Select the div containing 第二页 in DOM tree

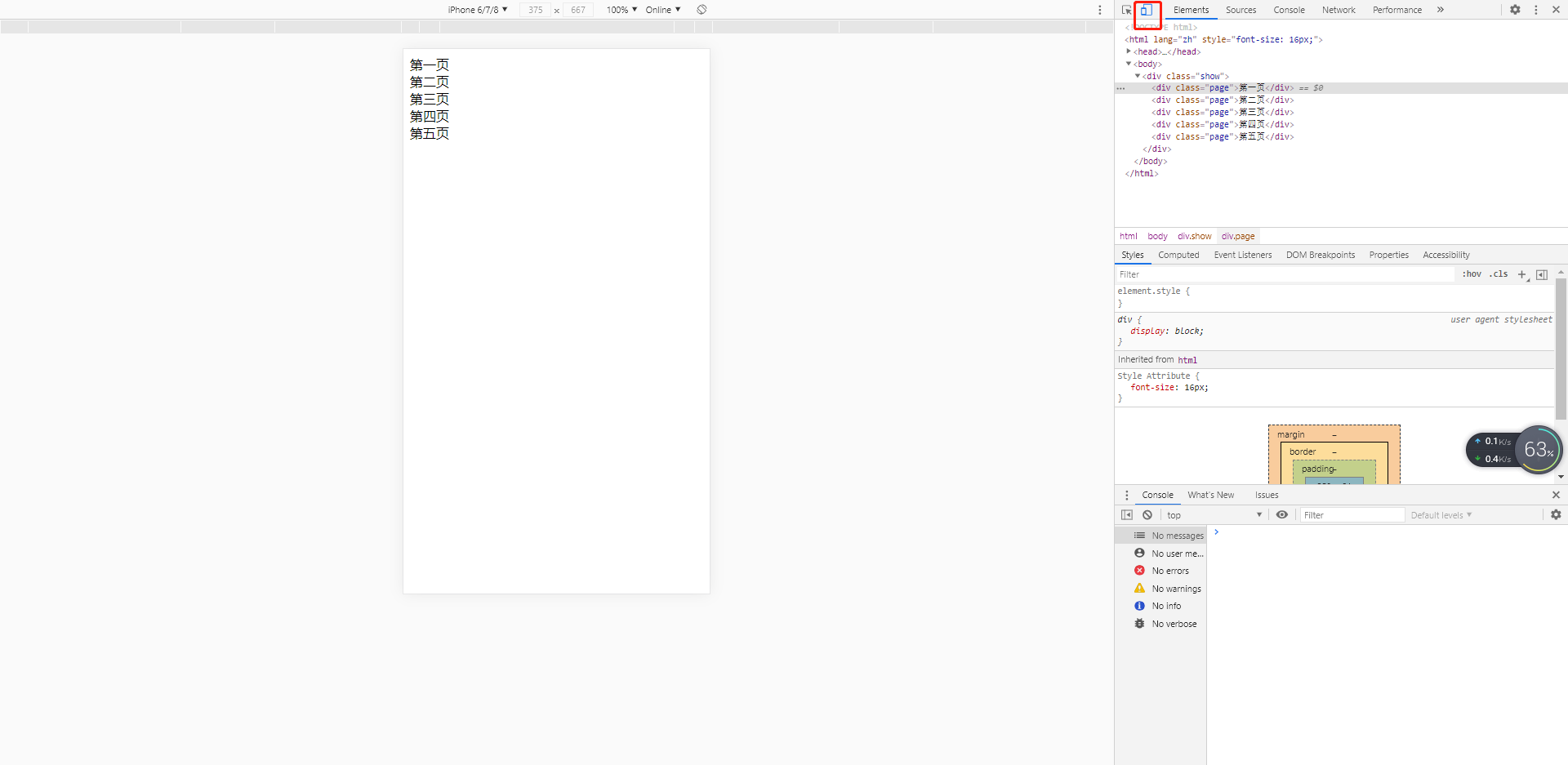click(1223, 100)
